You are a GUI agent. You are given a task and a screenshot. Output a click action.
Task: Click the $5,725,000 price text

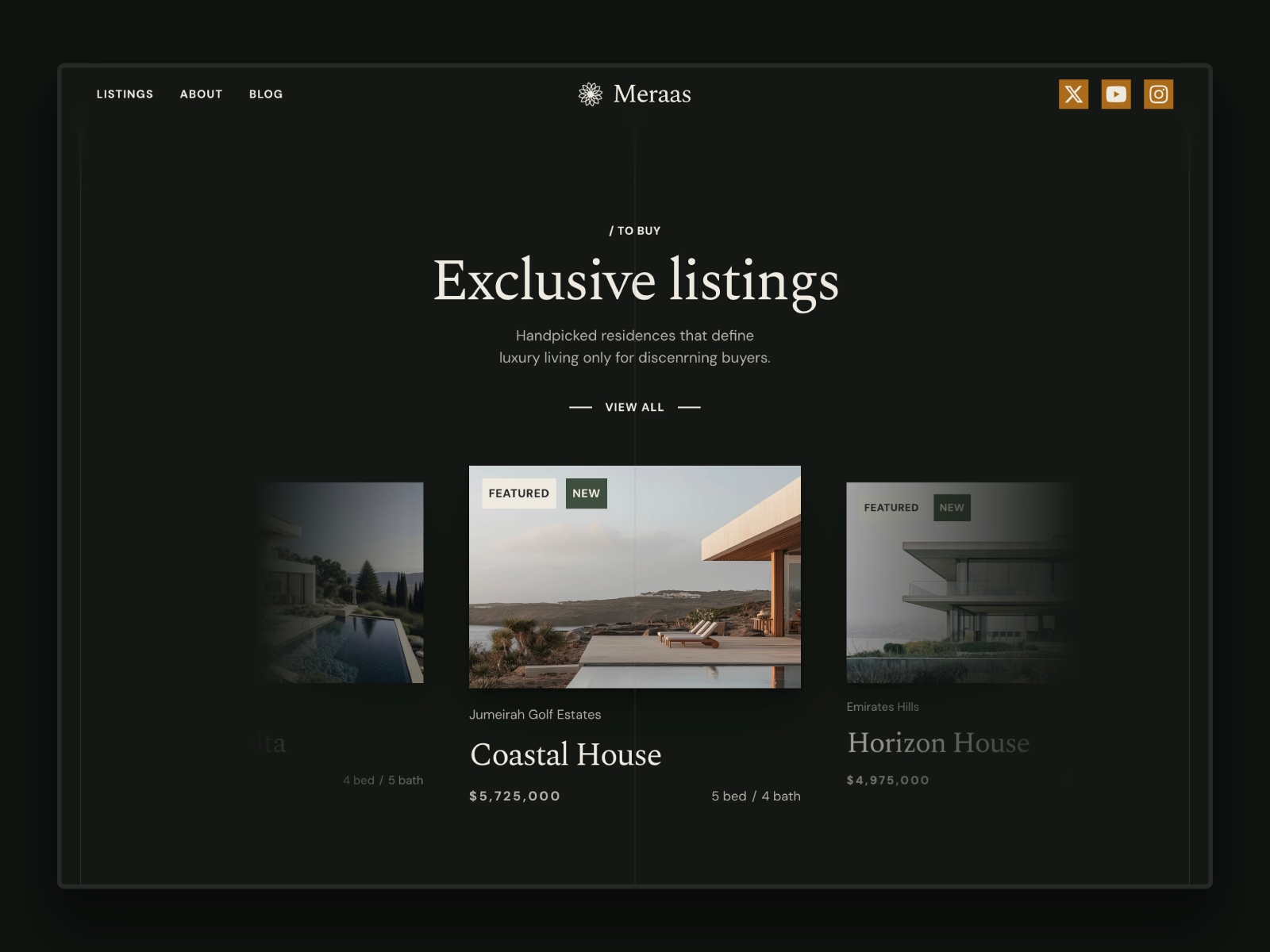tap(514, 795)
